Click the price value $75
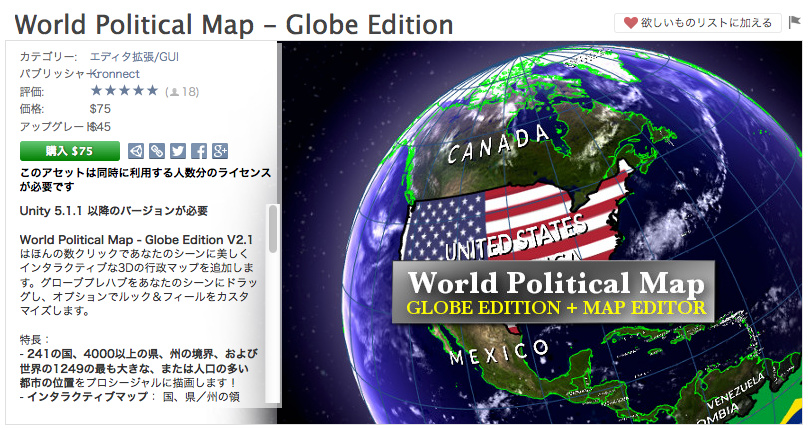 coord(100,109)
